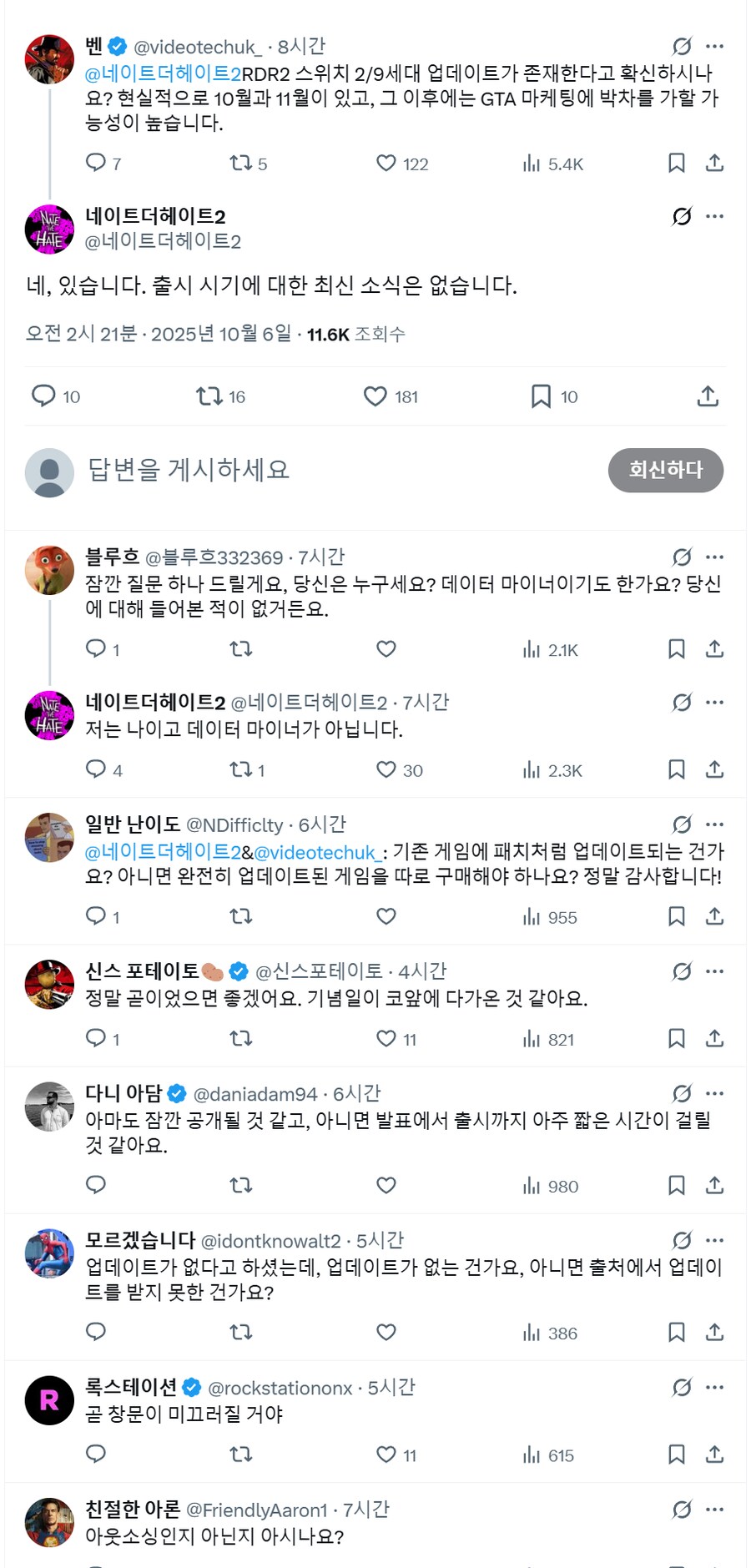Image resolution: width=751 pixels, height=1568 pixels.
Task: Open 친절한 아론's profile picture
Action: (x=49, y=1522)
